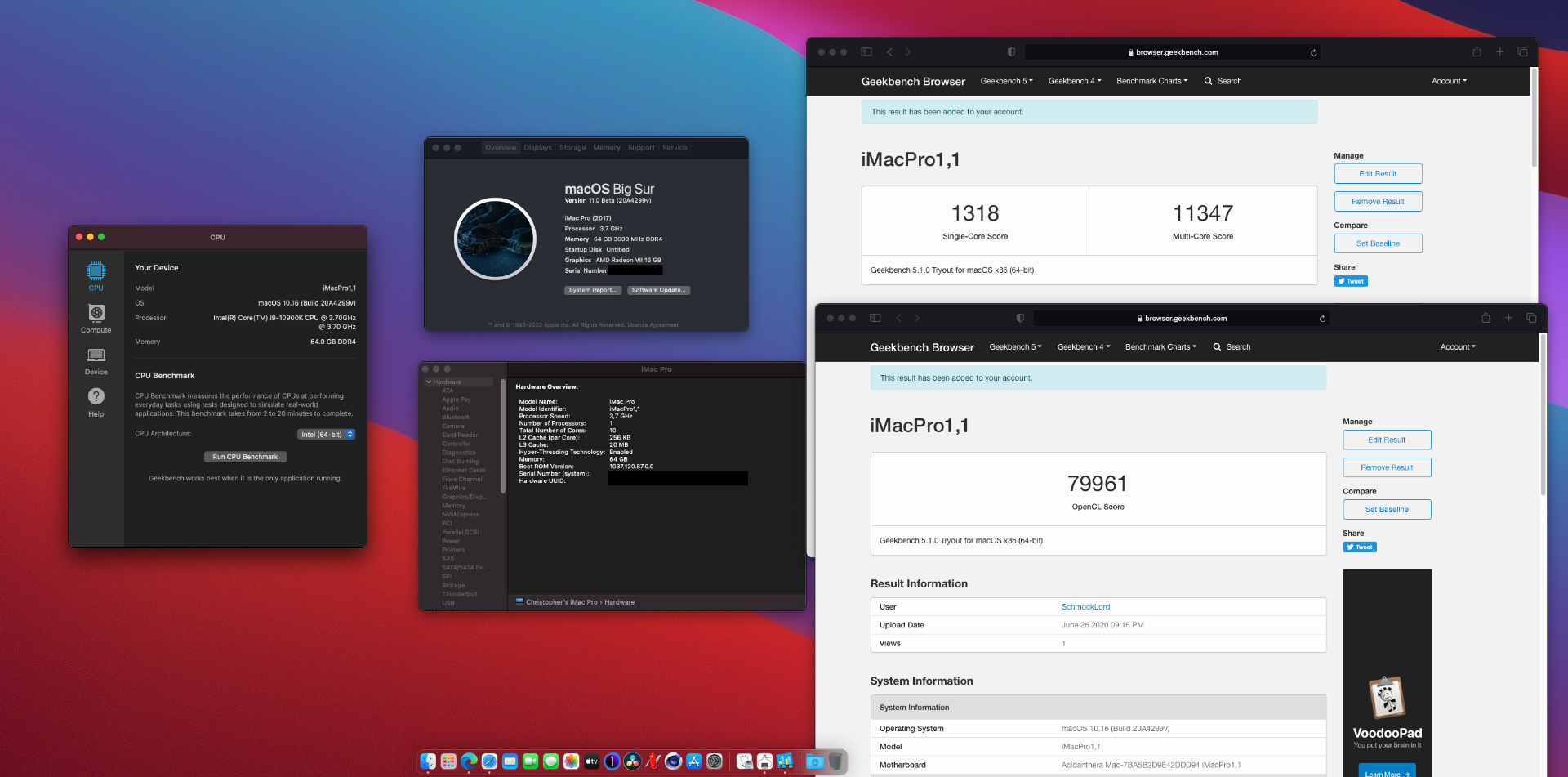Select the Overview tab in About This Mac
1568x777 pixels.
click(501, 148)
